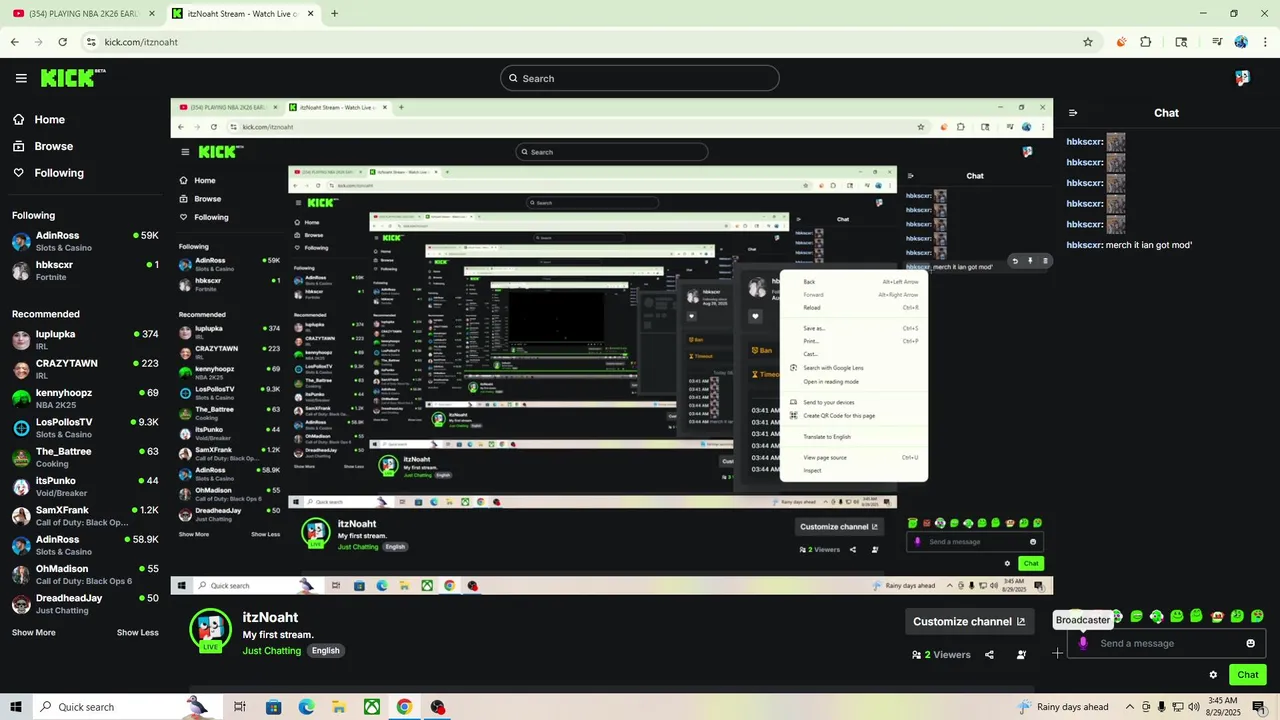The height and width of the screenshot is (720, 1280).
Task: Click the itzNoaht LIVE avatar
Action: [x=210, y=630]
